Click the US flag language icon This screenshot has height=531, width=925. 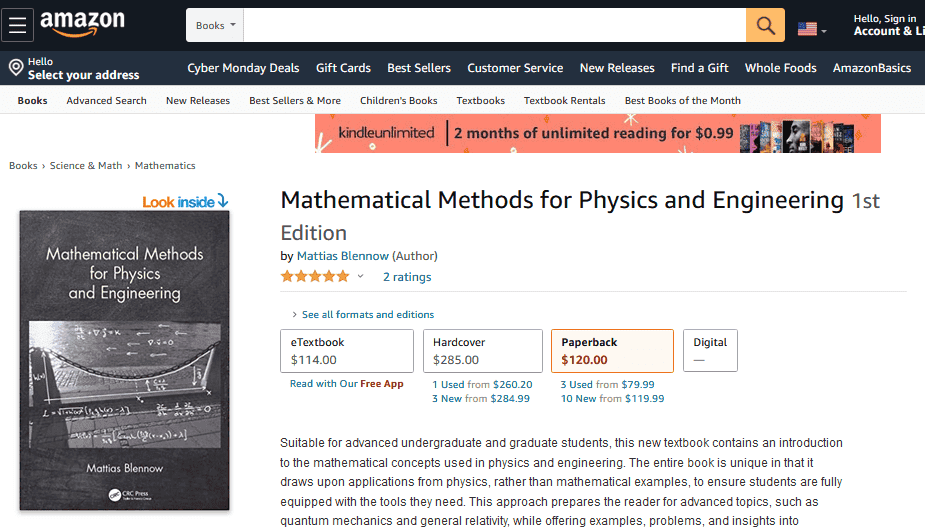[807, 28]
